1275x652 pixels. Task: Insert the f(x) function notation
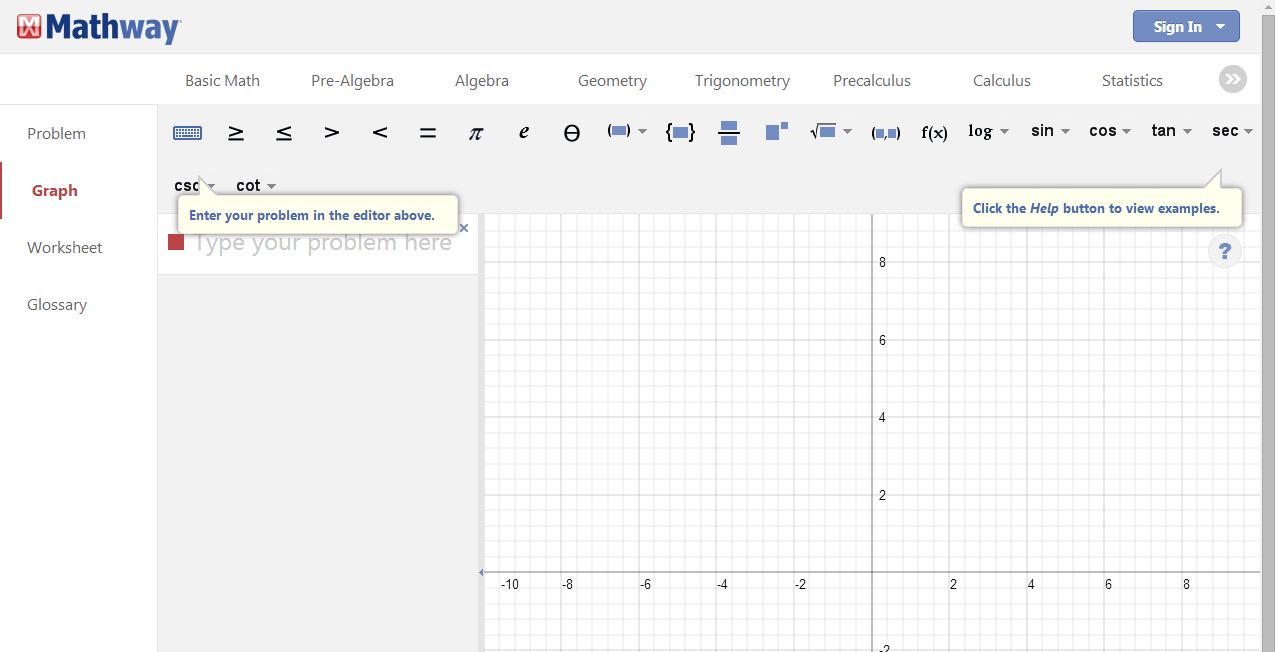934,133
